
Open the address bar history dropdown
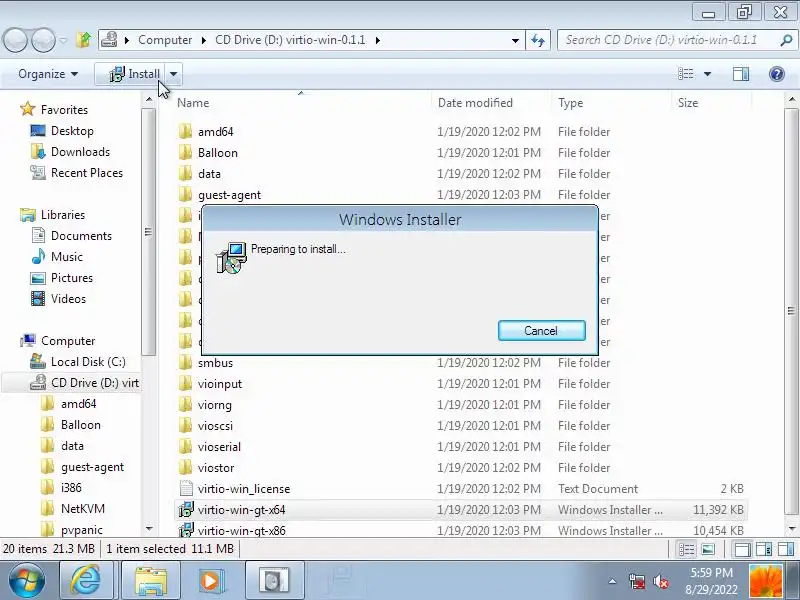click(515, 40)
